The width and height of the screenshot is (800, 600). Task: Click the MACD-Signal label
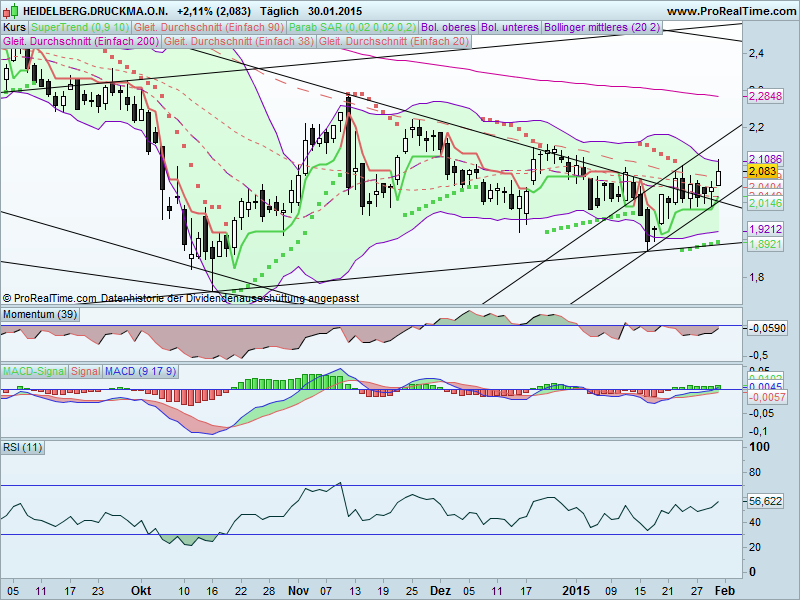tap(35, 371)
